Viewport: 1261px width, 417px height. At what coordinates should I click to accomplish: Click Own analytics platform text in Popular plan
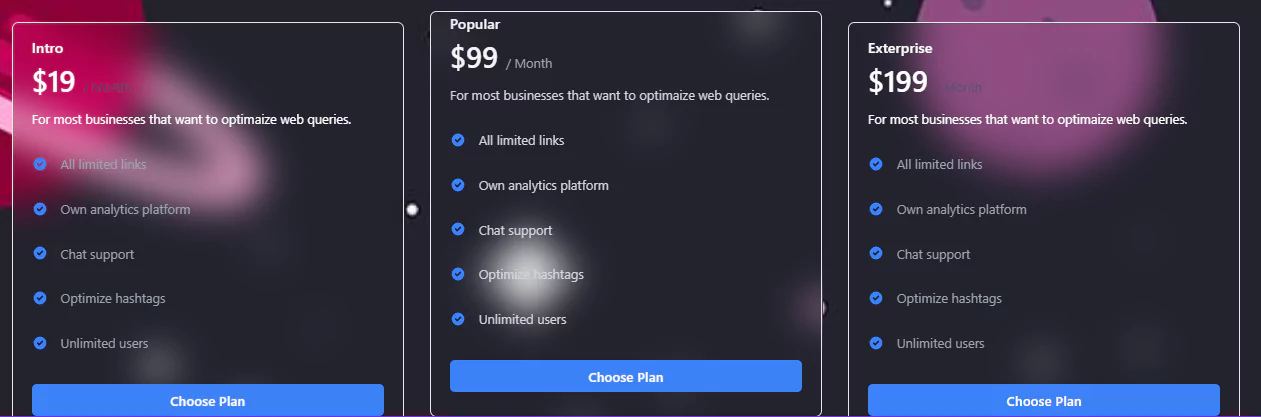[544, 185]
